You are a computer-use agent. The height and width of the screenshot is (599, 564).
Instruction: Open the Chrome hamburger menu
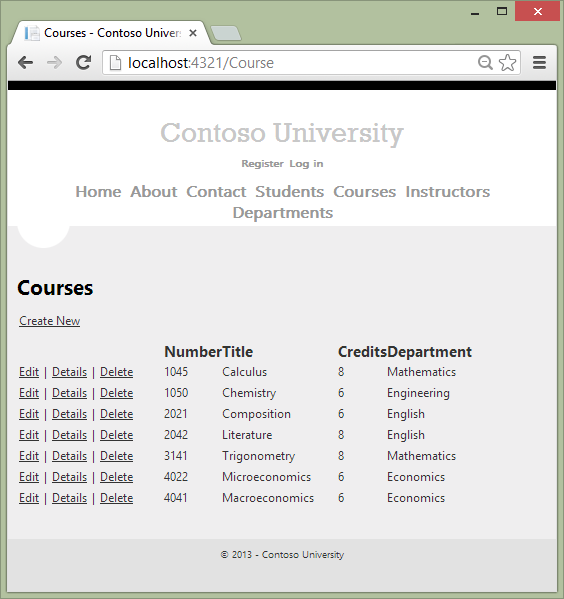tap(539, 63)
